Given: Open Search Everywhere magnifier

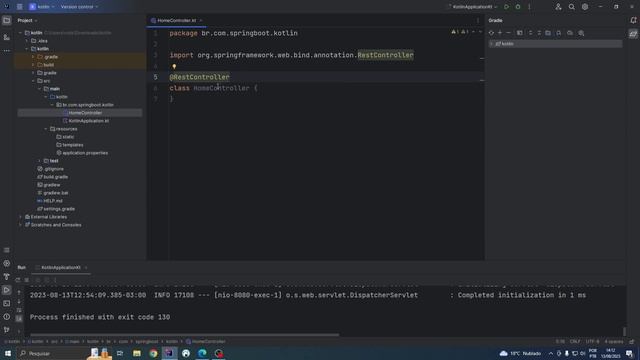Looking at the screenshot, I should 572,7.
